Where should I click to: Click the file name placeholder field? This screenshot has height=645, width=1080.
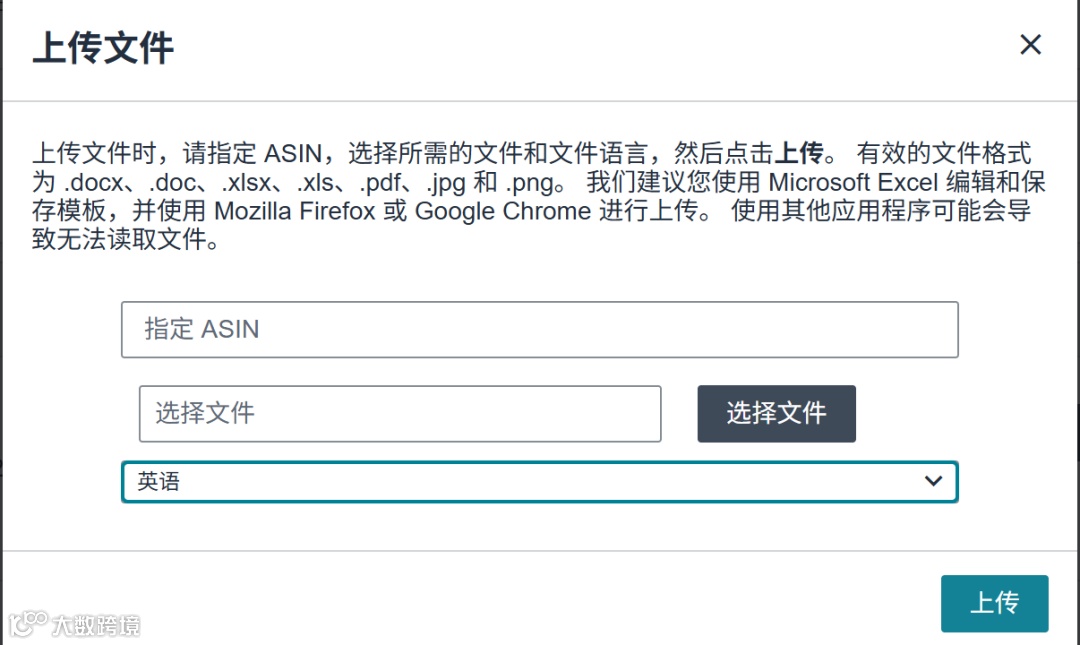(400, 413)
